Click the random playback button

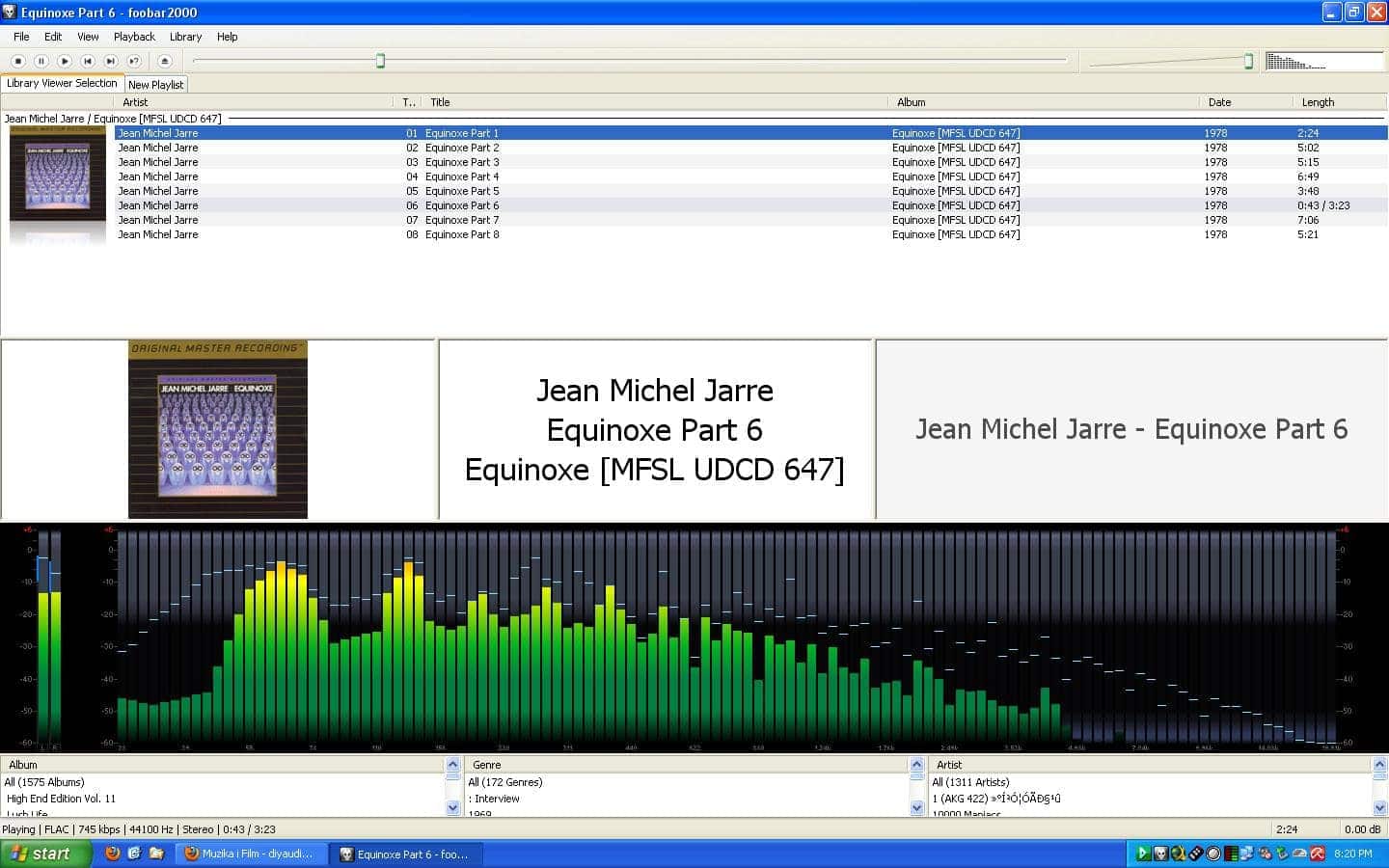(134, 61)
